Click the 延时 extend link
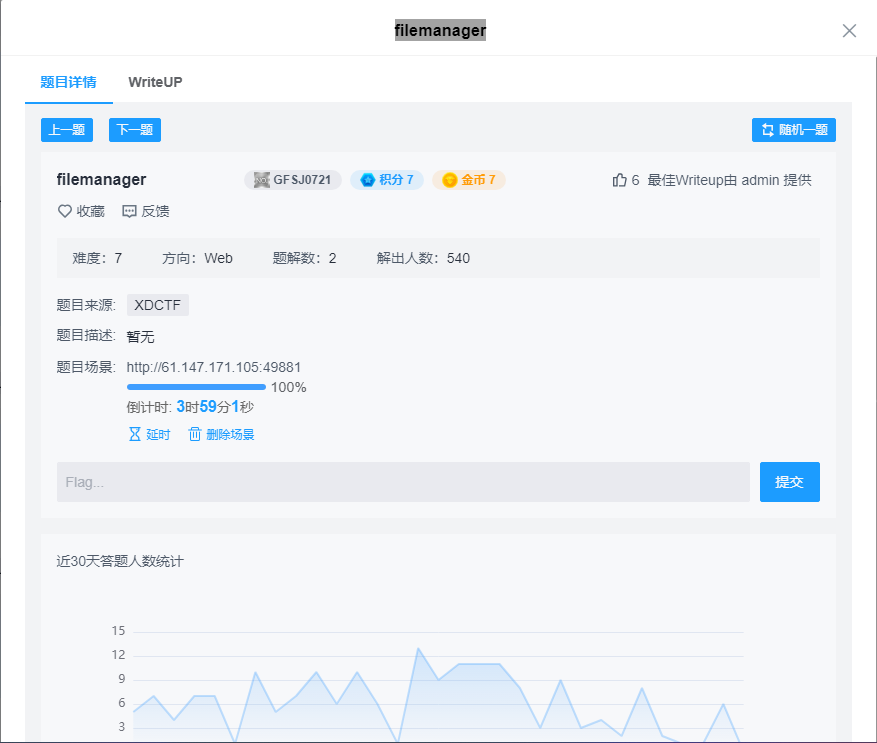This screenshot has height=743, width=877. (x=158, y=435)
